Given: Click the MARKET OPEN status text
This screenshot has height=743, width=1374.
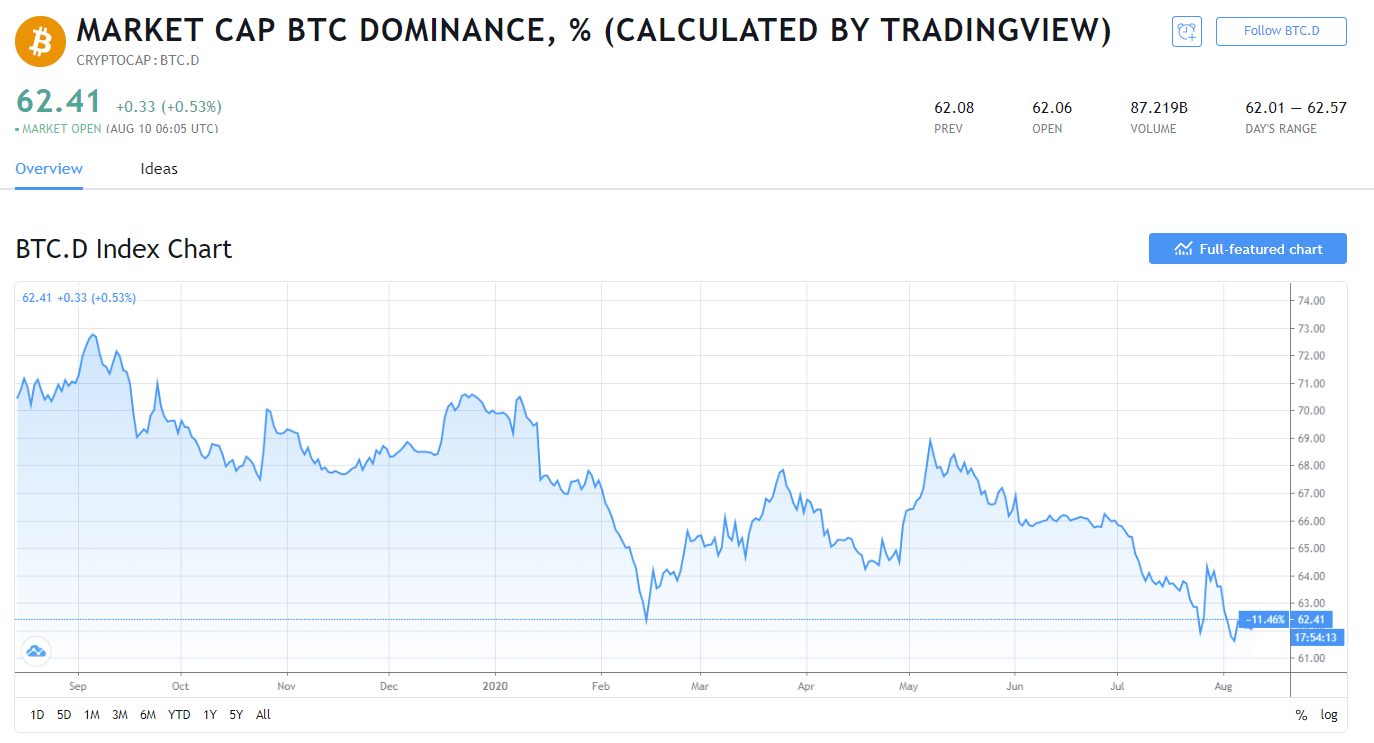Looking at the screenshot, I should (61, 129).
